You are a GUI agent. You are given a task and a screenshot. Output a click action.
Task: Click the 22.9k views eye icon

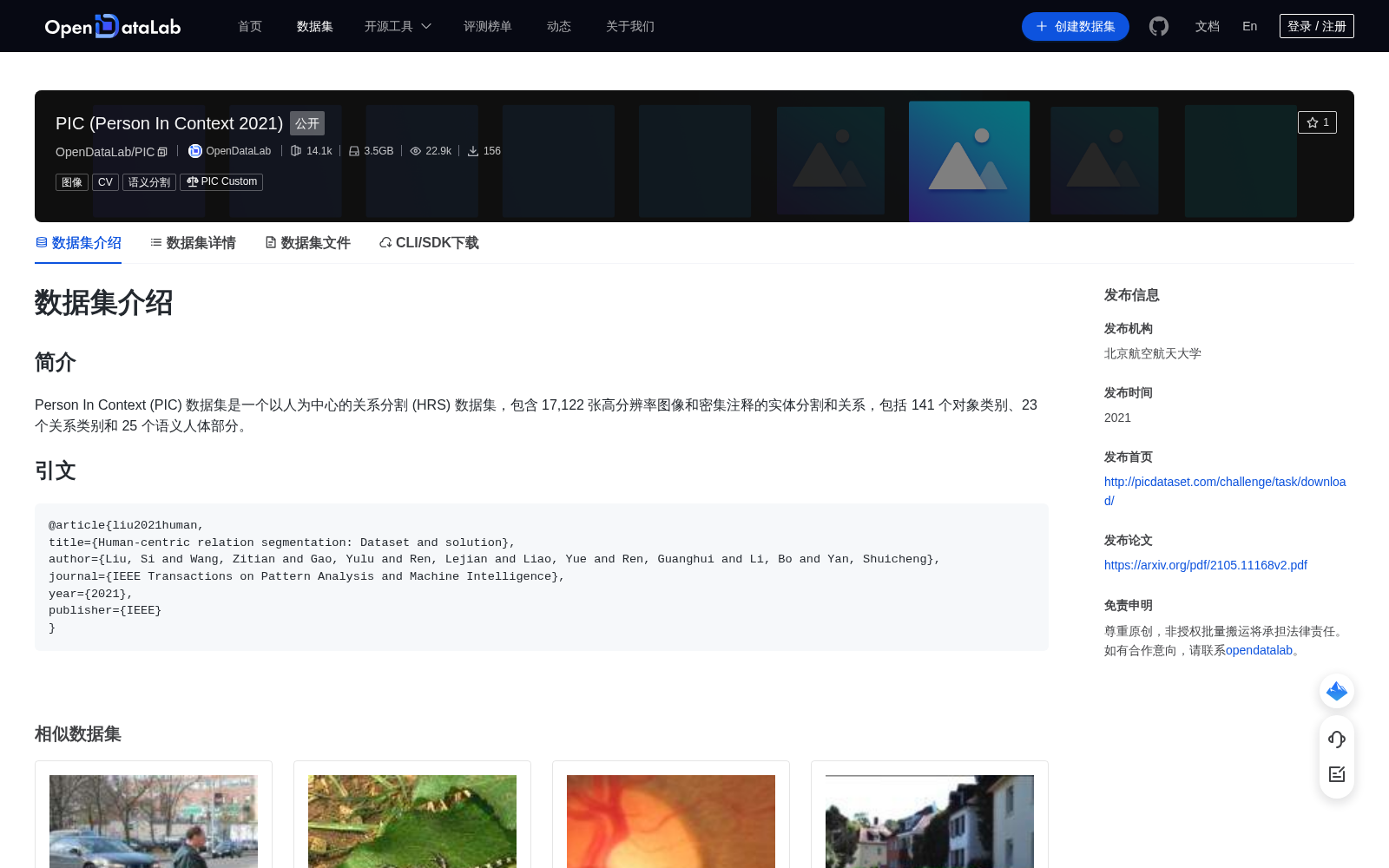tap(416, 151)
